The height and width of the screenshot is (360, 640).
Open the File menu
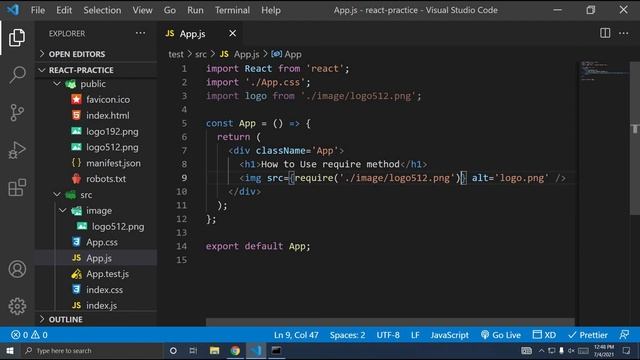[x=38, y=10]
